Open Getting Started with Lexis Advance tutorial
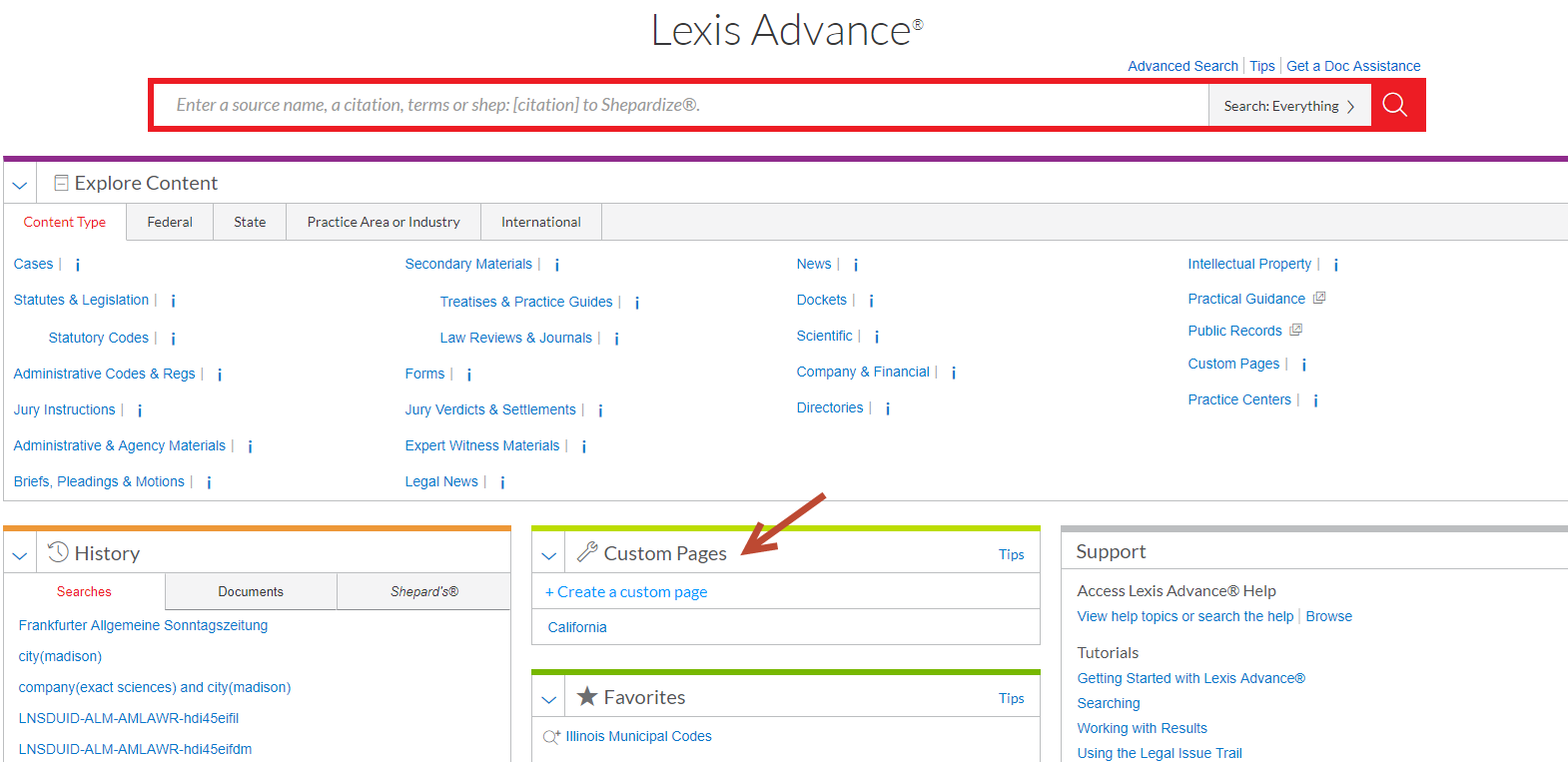The height and width of the screenshot is (762, 1568). pyautogui.click(x=1191, y=678)
